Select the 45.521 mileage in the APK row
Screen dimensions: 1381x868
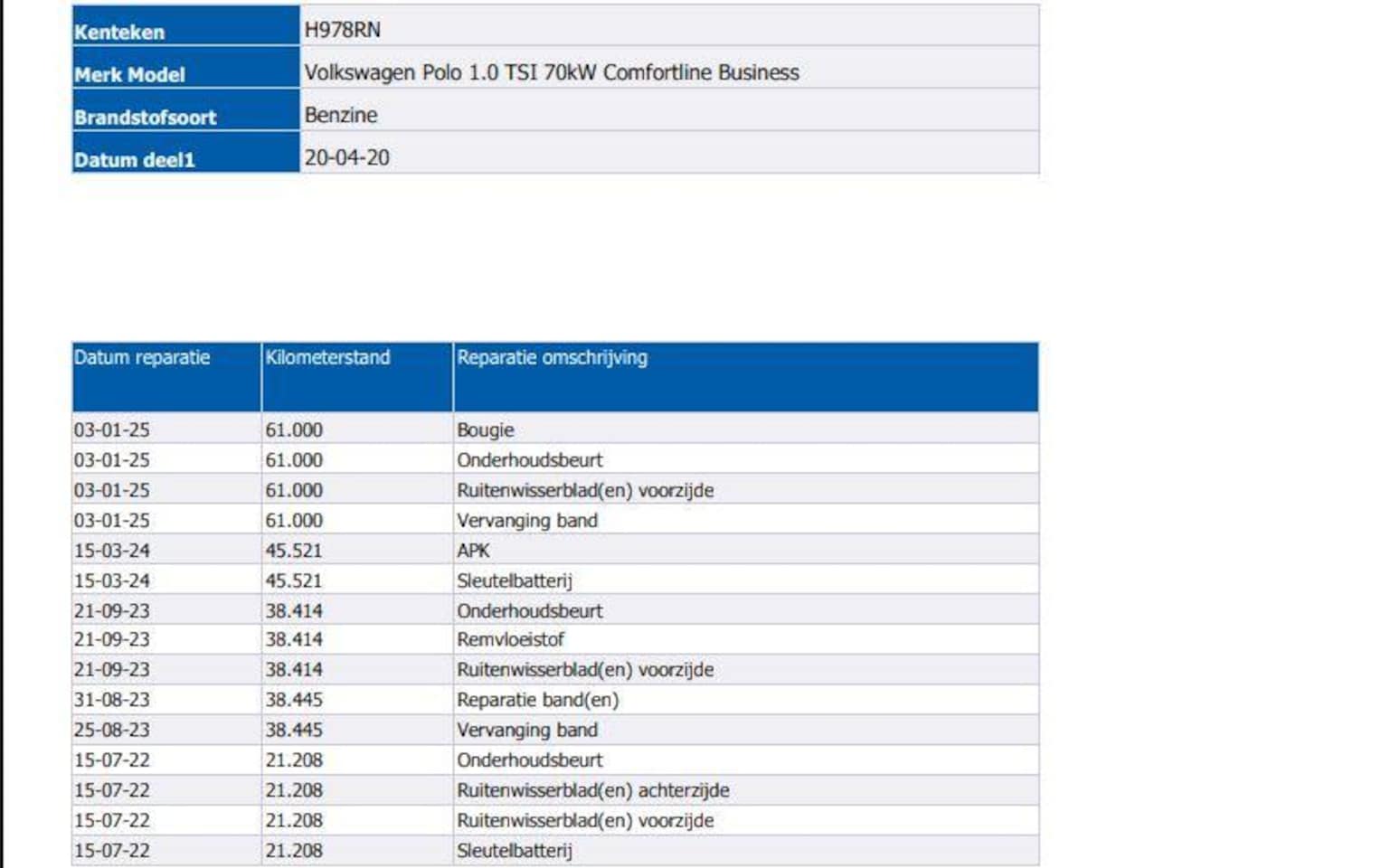294,550
